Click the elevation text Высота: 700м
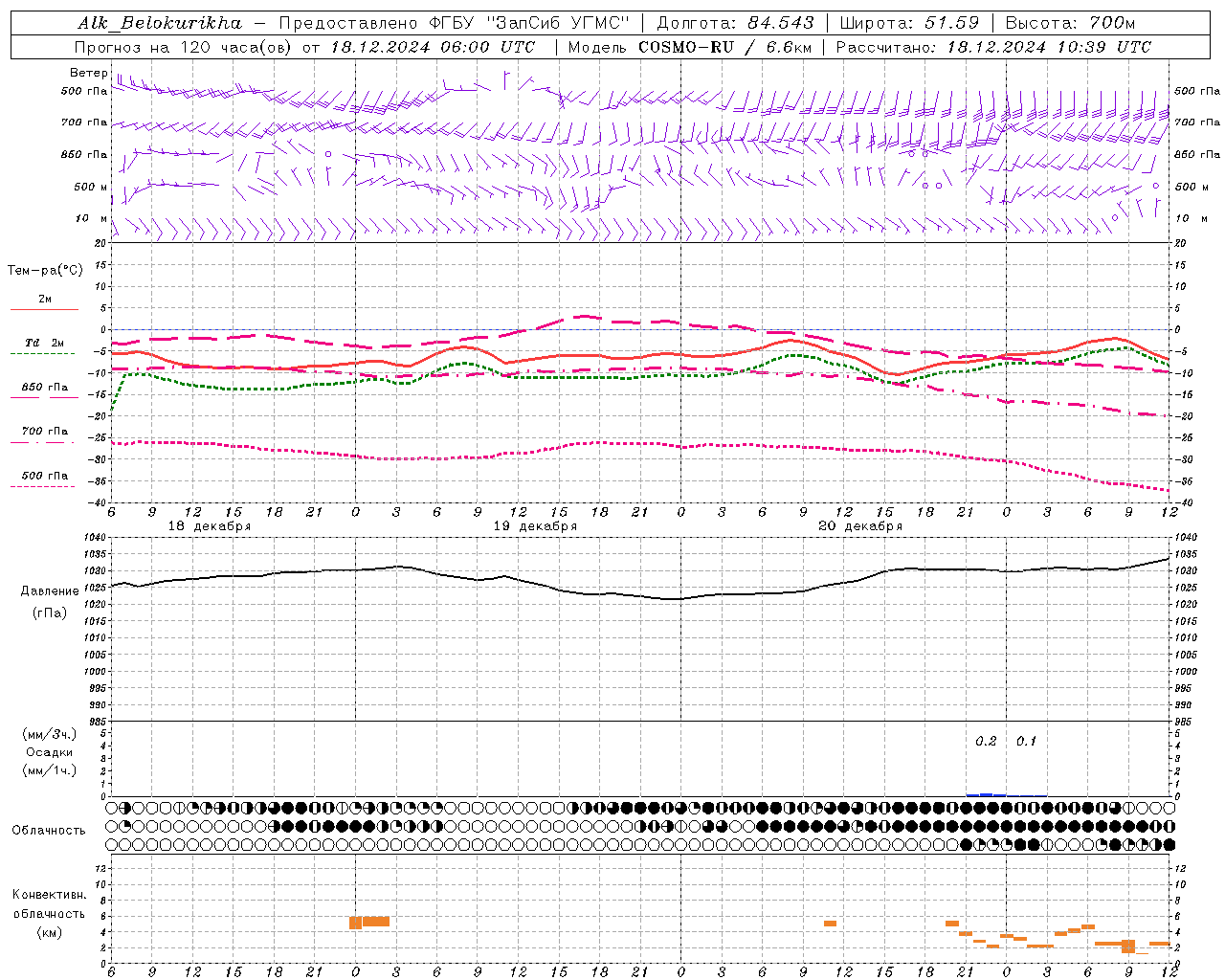 (1070, 23)
